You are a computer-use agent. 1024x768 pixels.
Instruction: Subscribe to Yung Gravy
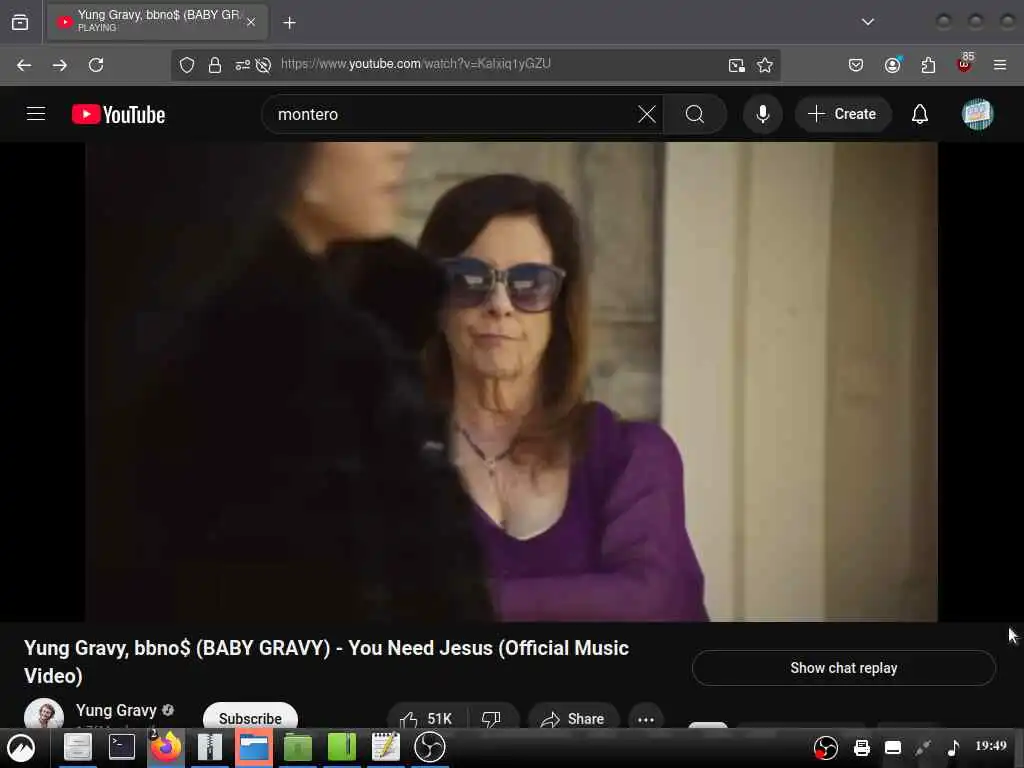[x=250, y=717]
